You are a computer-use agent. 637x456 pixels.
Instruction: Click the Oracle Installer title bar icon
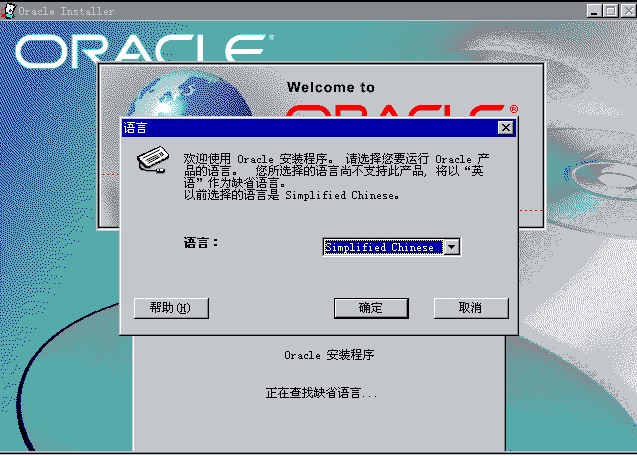pos(8,10)
